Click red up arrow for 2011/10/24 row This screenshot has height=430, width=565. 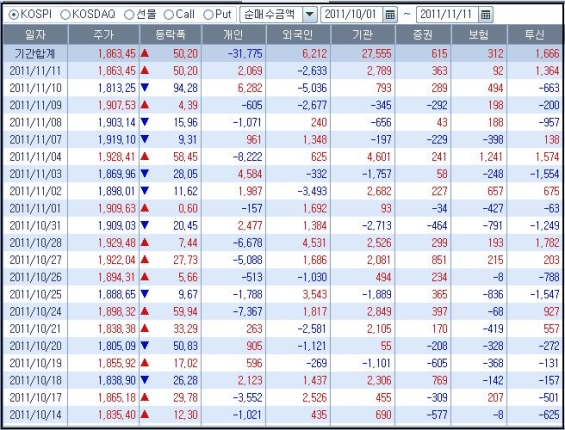[145, 311]
